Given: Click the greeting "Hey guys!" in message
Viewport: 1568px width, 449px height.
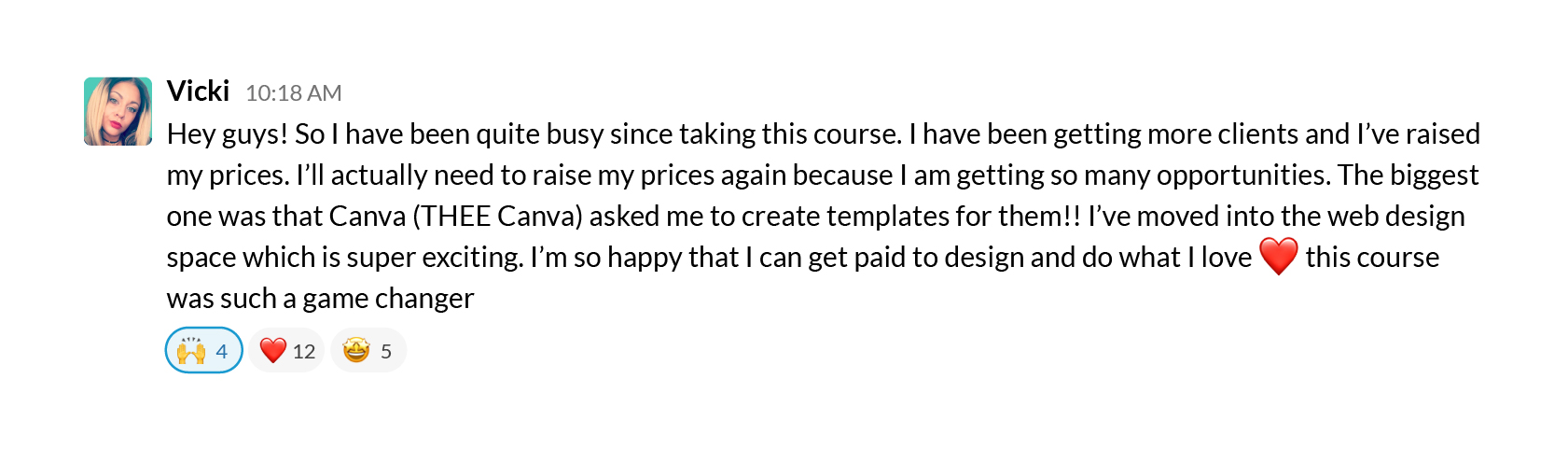Looking at the screenshot, I should [228, 134].
